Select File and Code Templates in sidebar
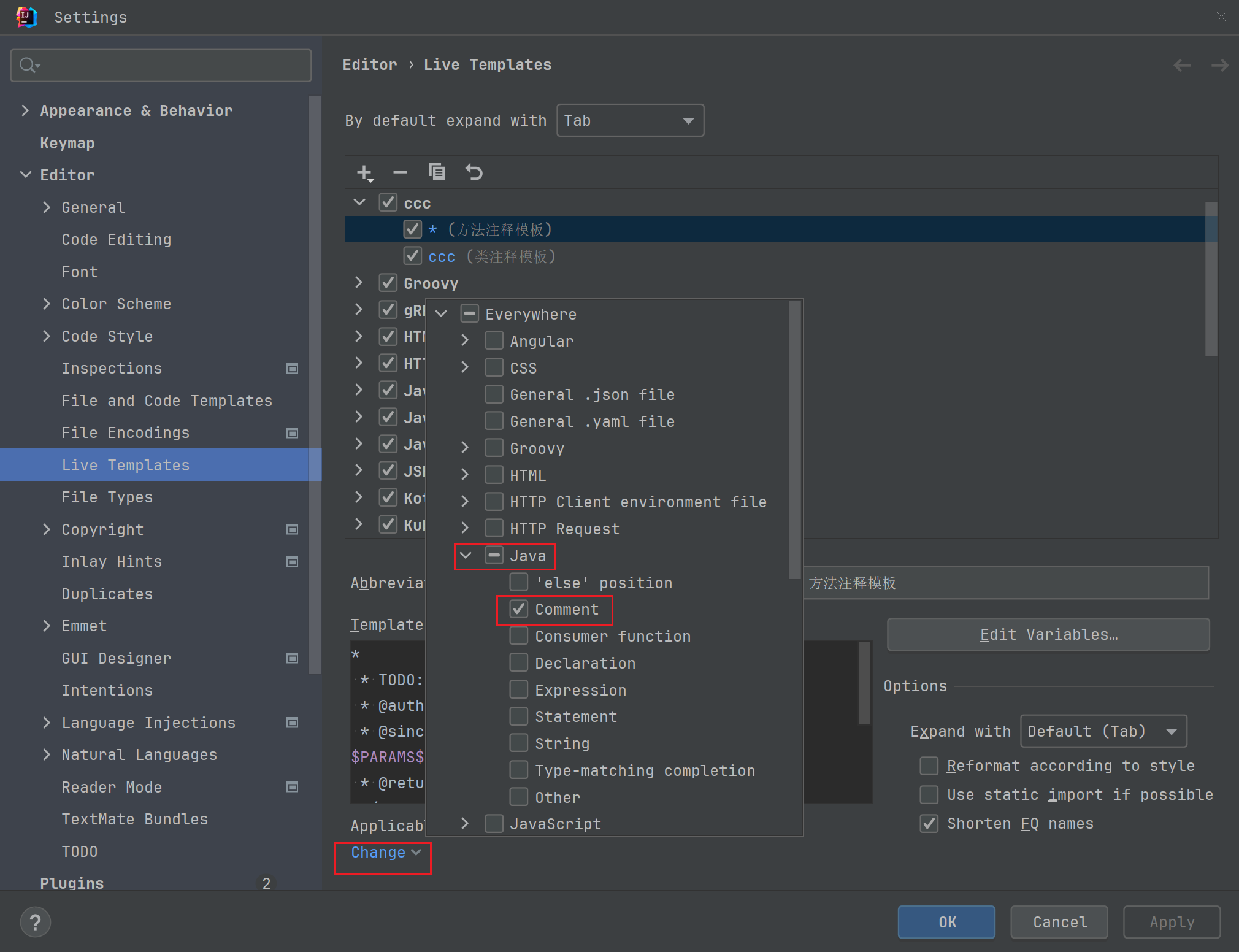 (167, 401)
